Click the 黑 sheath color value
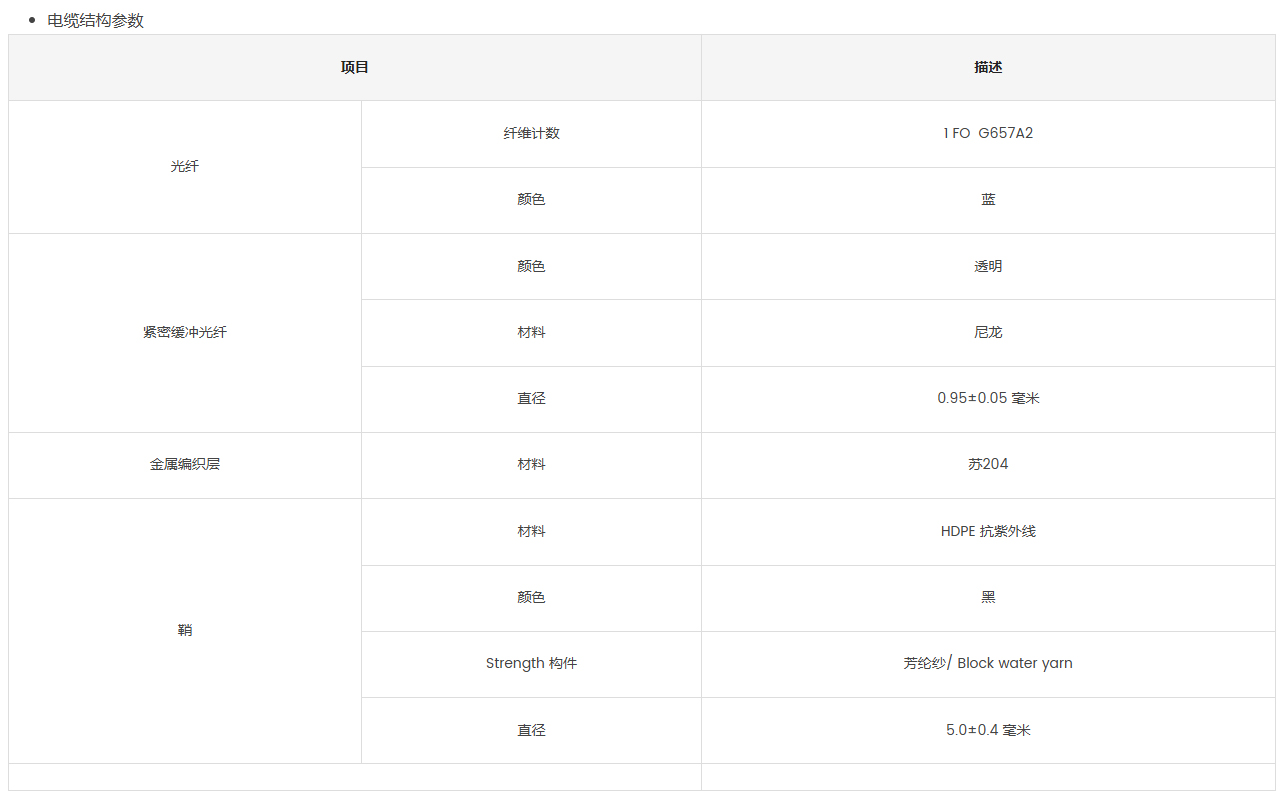The height and width of the screenshot is (795, 1284). click(x=988, y=598)
